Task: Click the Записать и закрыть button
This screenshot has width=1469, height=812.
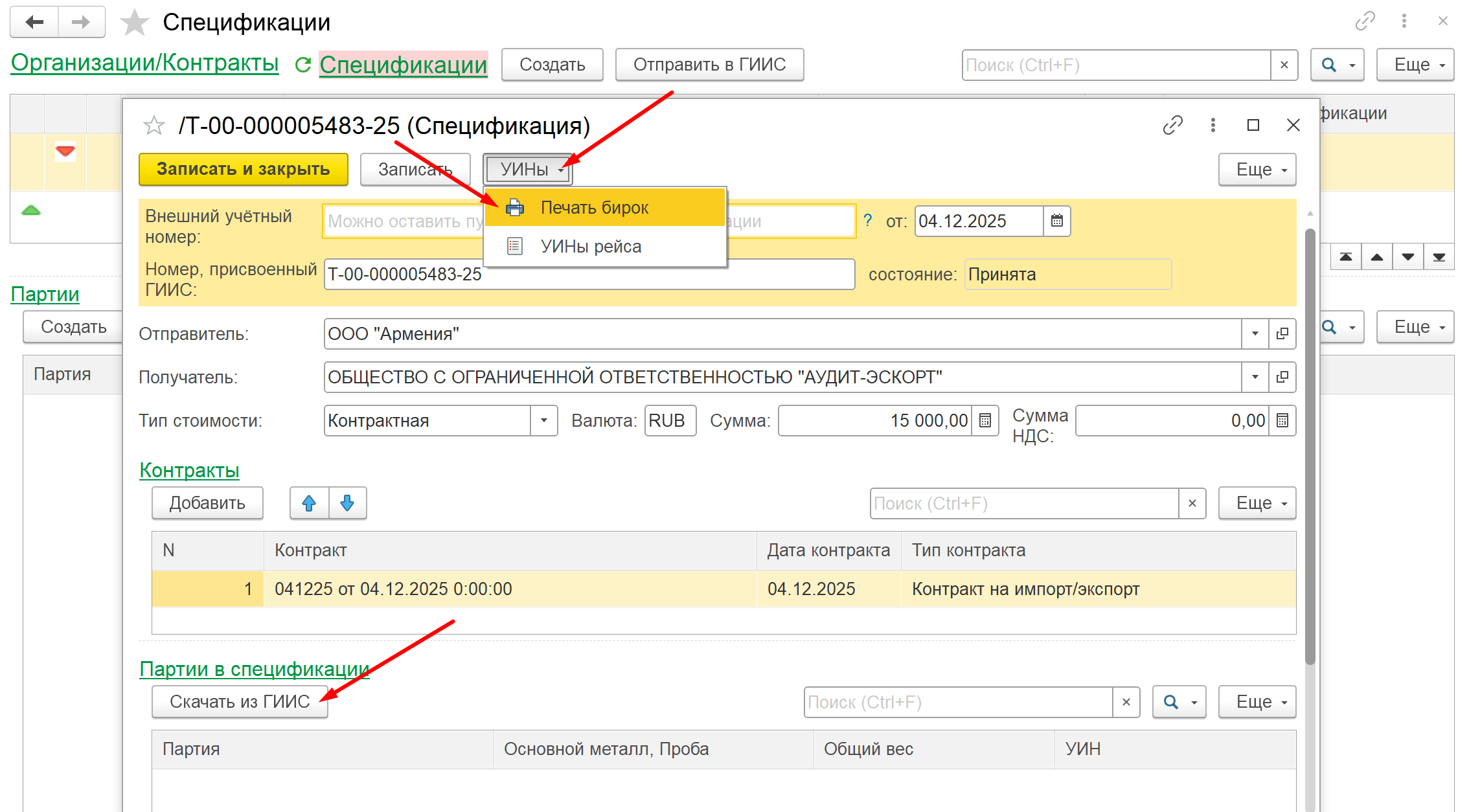Action: pyautogui.click(x=243, y=169)
